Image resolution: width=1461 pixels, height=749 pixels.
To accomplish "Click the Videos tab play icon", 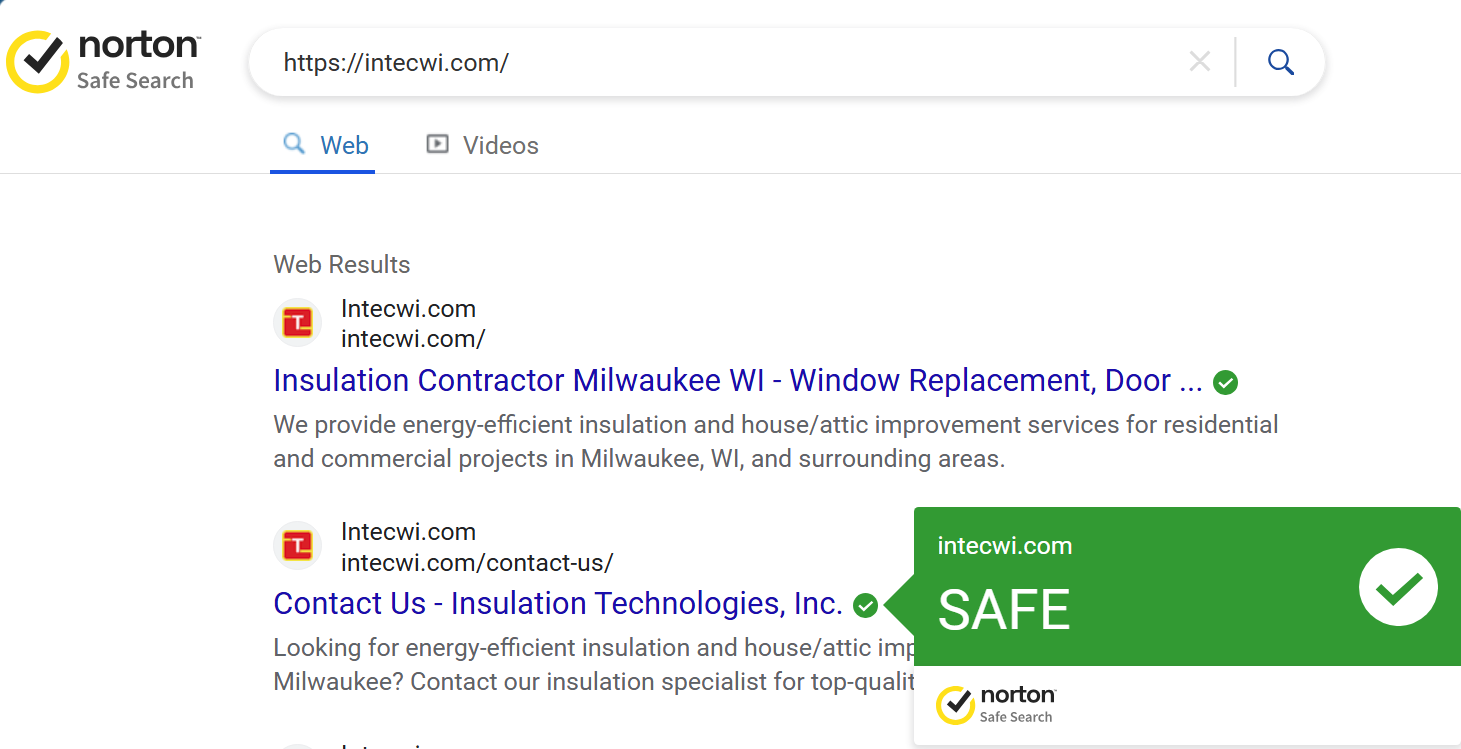I will [437, 144].
